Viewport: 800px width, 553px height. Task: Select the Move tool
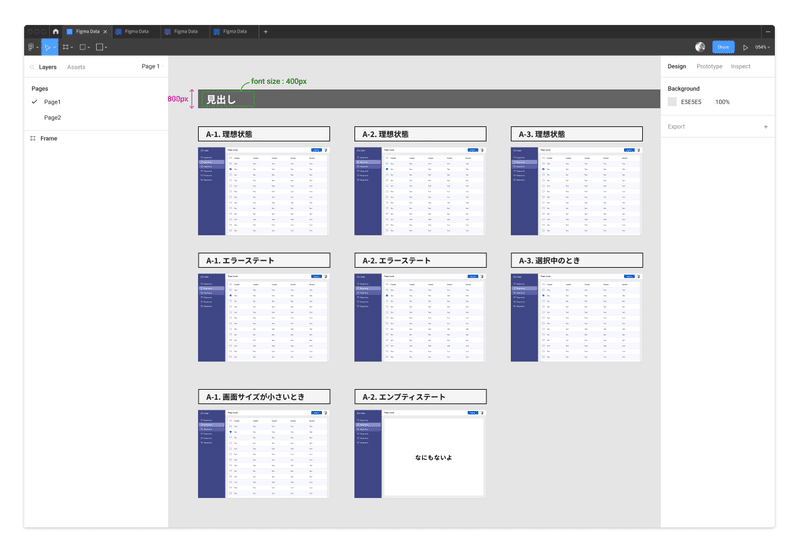tap(47, 47)
